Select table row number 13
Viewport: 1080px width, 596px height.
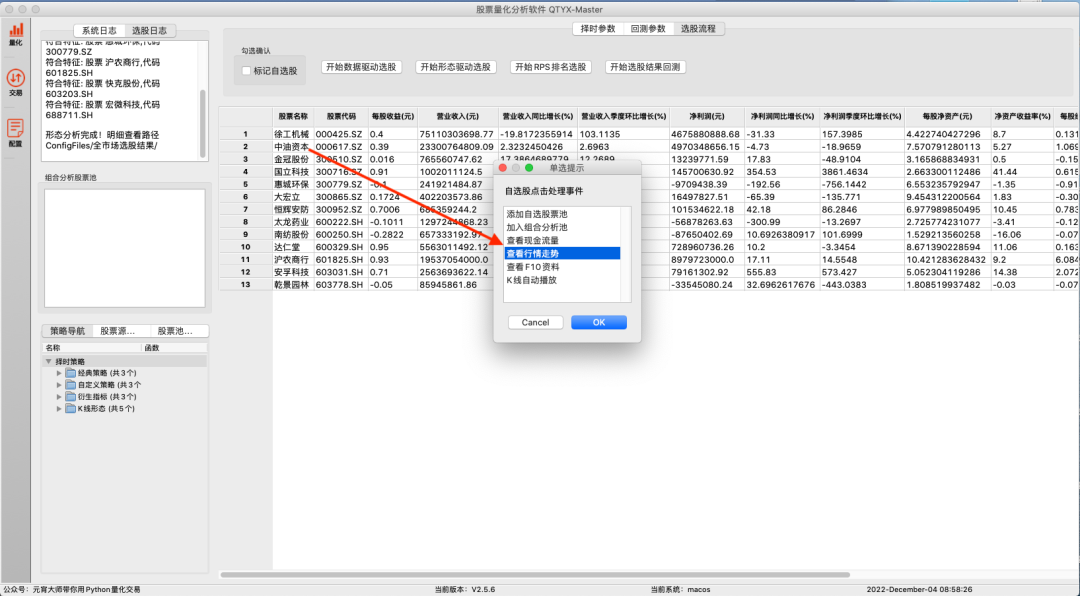pos(245,285)
